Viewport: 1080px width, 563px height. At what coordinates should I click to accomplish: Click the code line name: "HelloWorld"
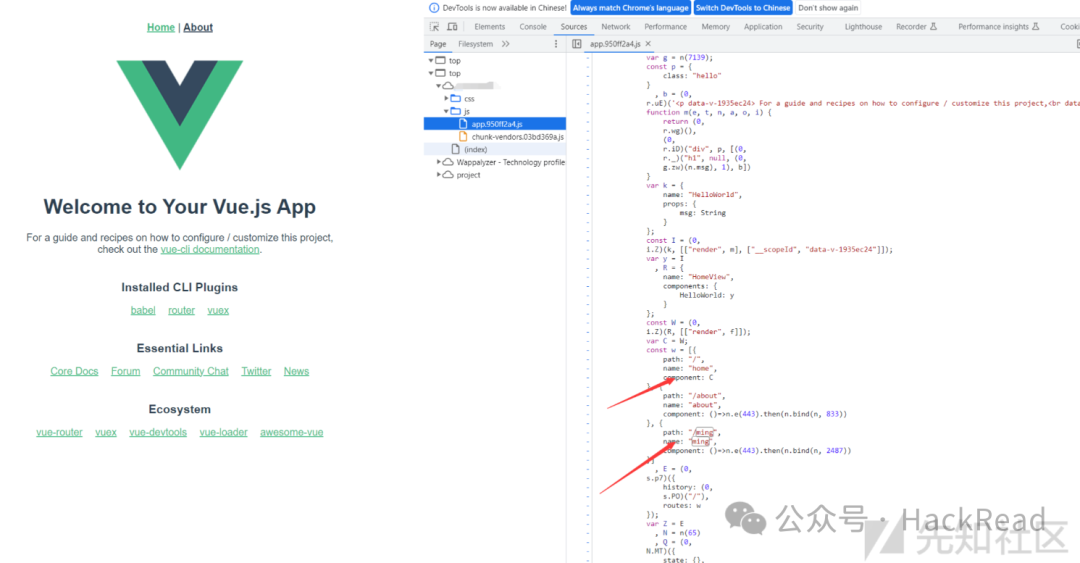[x=702, y=194]
